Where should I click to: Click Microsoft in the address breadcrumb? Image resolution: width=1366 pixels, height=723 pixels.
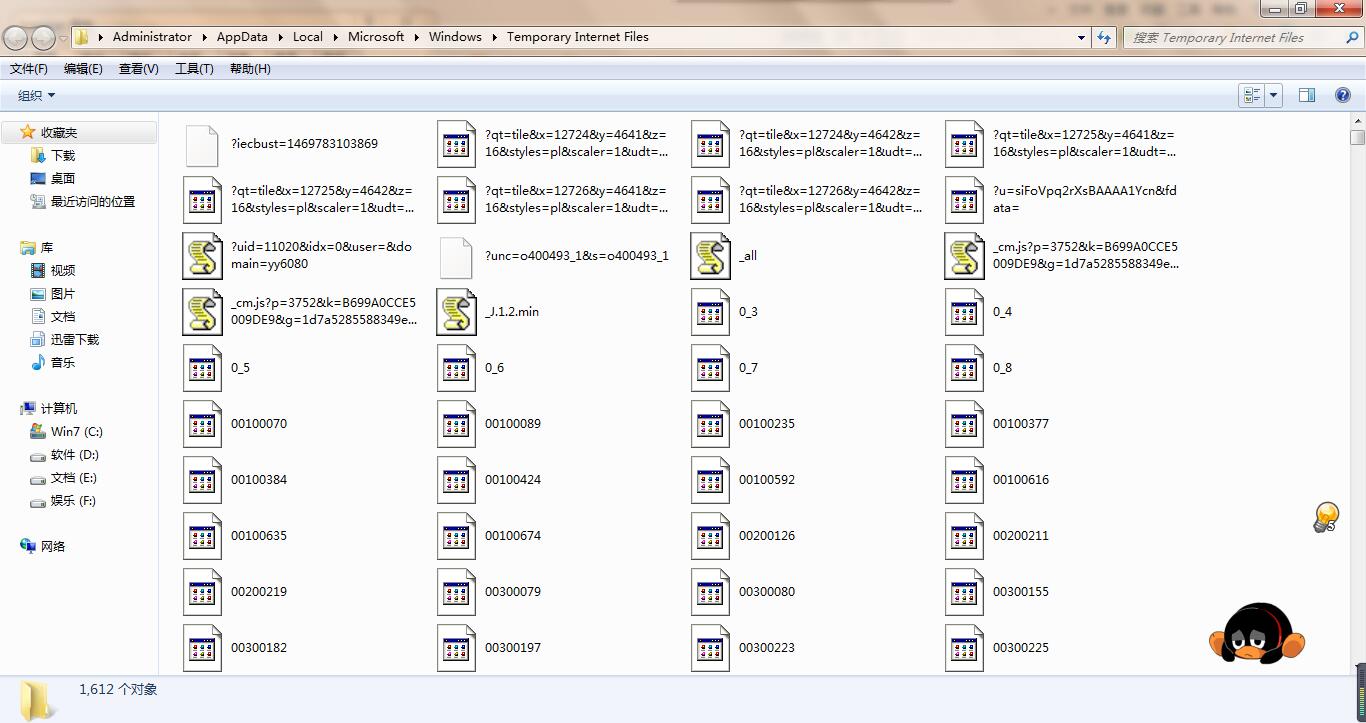coord(376,37)
